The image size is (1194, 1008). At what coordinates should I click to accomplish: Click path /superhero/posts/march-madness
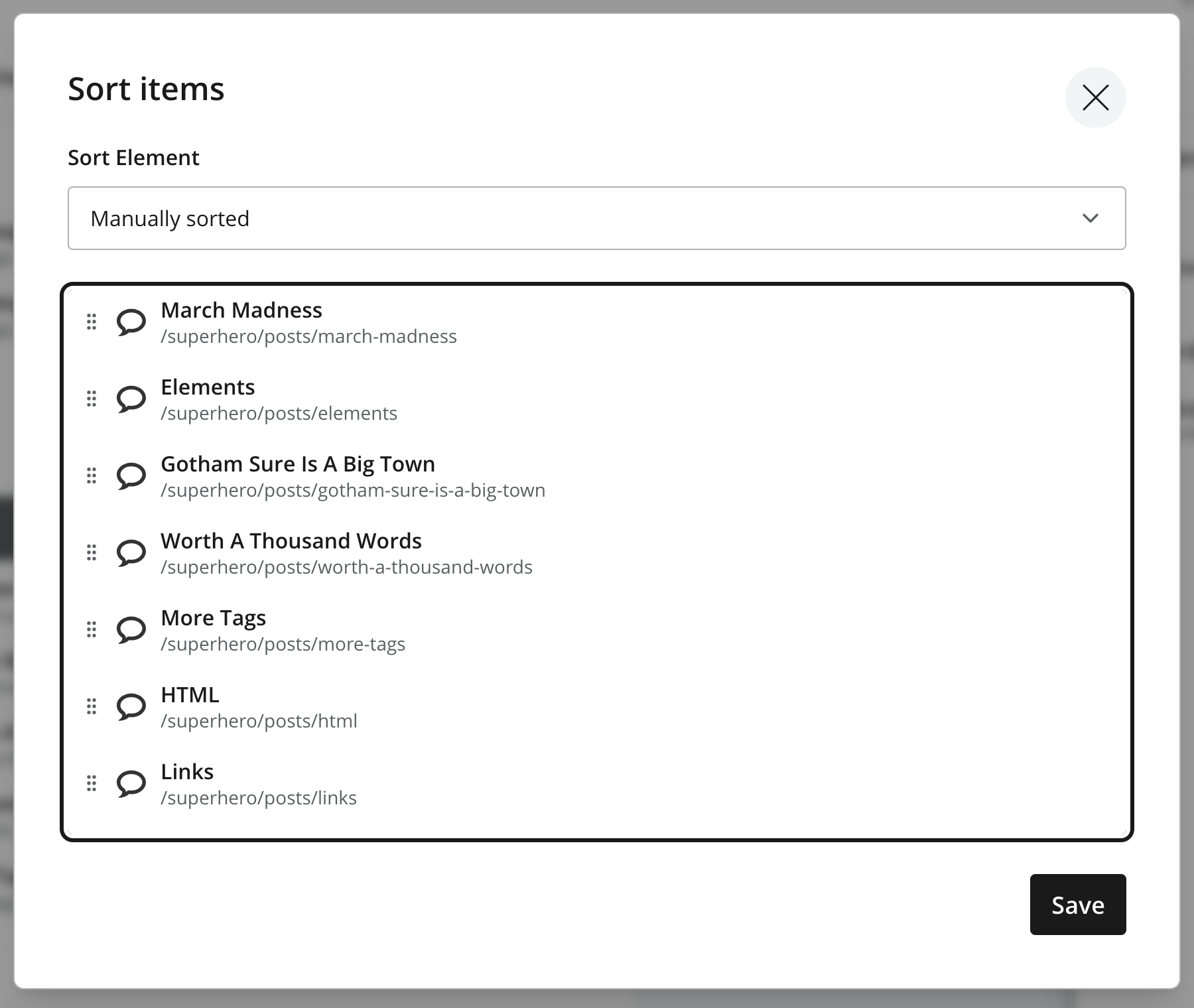309,337
